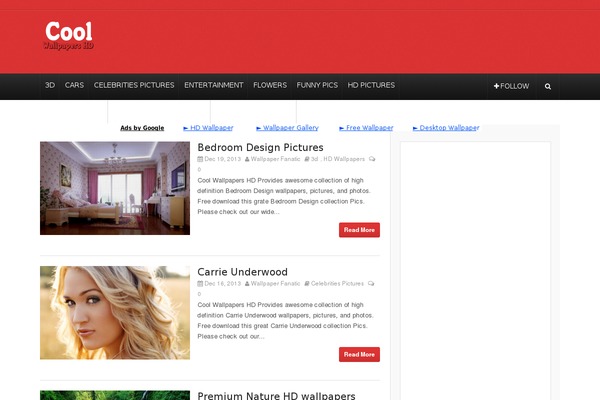Open the 3d category link
The height and width of the screenshot is (400, 600).
click(x=314, y=159)
